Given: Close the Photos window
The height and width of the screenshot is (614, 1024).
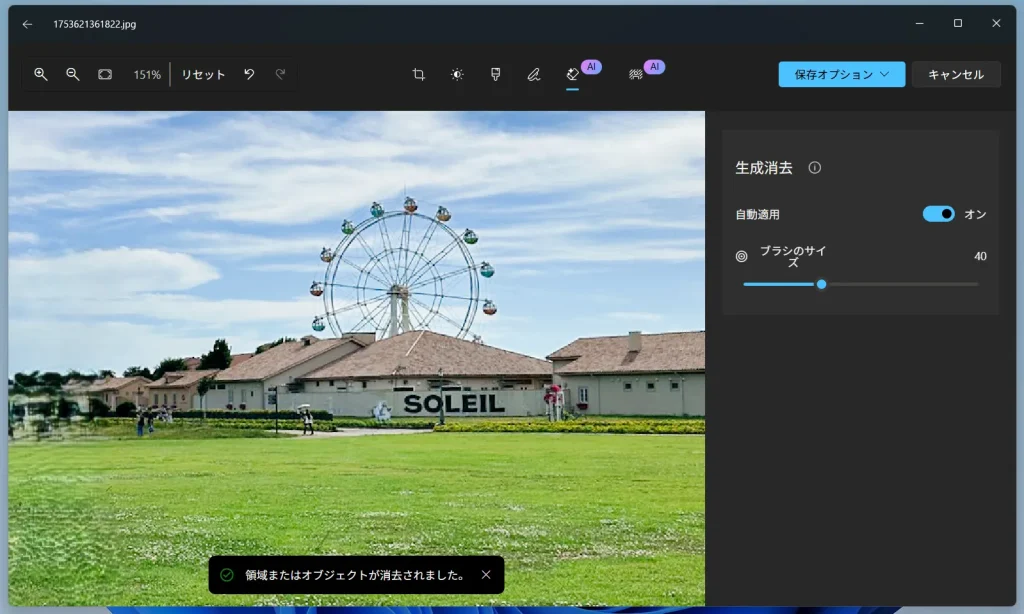Looking at the screenshot, I should [x=996, y=24].
